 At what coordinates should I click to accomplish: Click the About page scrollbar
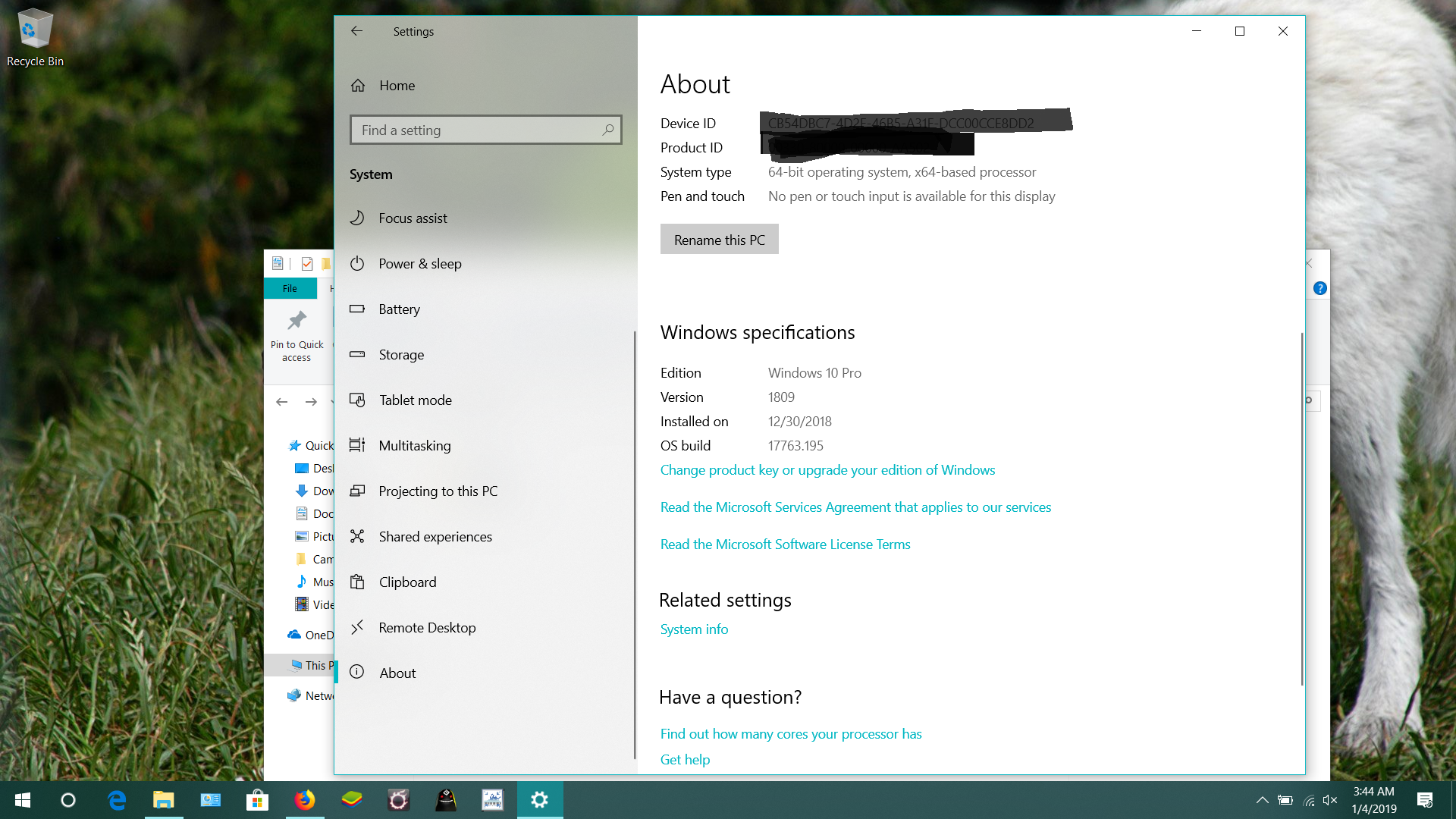pos(1302,508)
